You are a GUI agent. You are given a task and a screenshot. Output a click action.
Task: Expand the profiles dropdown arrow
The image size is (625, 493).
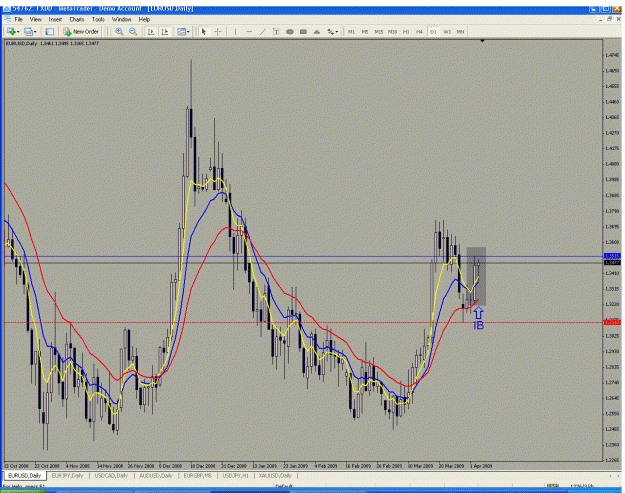35,32
